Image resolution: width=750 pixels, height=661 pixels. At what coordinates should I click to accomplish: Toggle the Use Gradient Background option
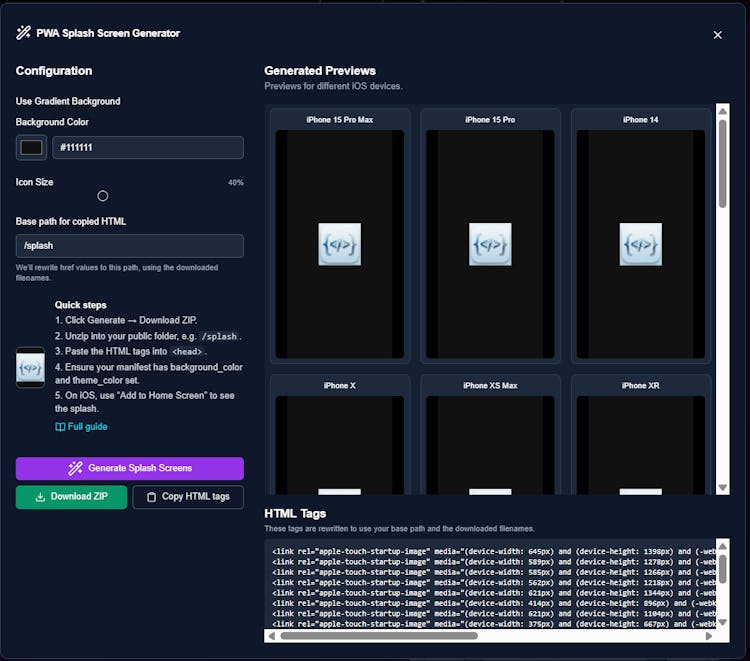click(x=68, y=101)
